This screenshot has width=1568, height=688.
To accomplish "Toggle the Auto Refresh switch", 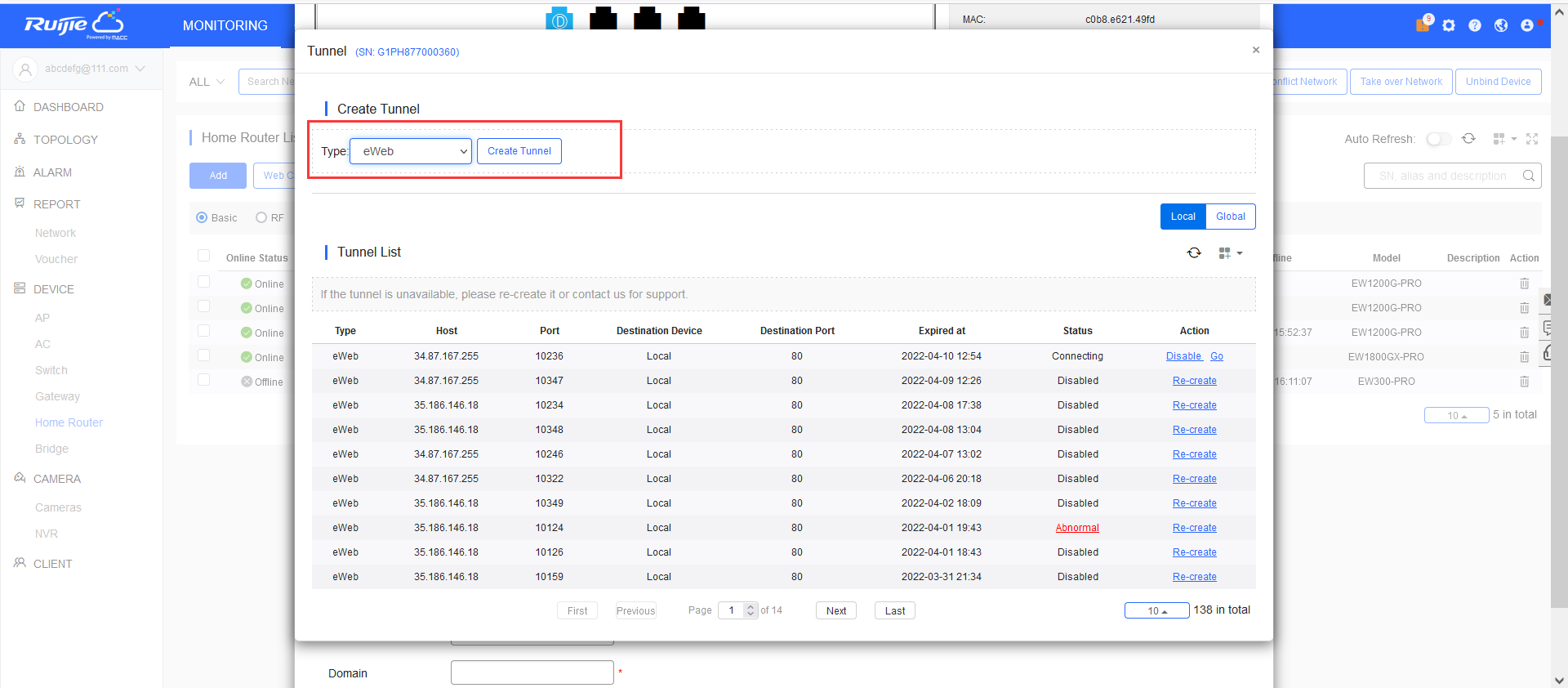I will tap(1439, 139).
